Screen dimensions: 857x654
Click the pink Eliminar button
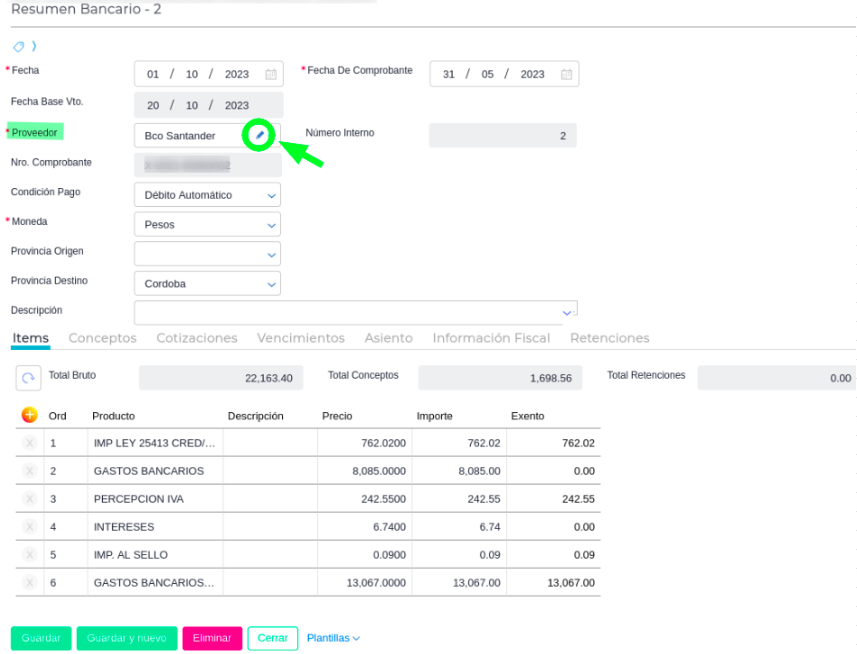tap(212, 638)
